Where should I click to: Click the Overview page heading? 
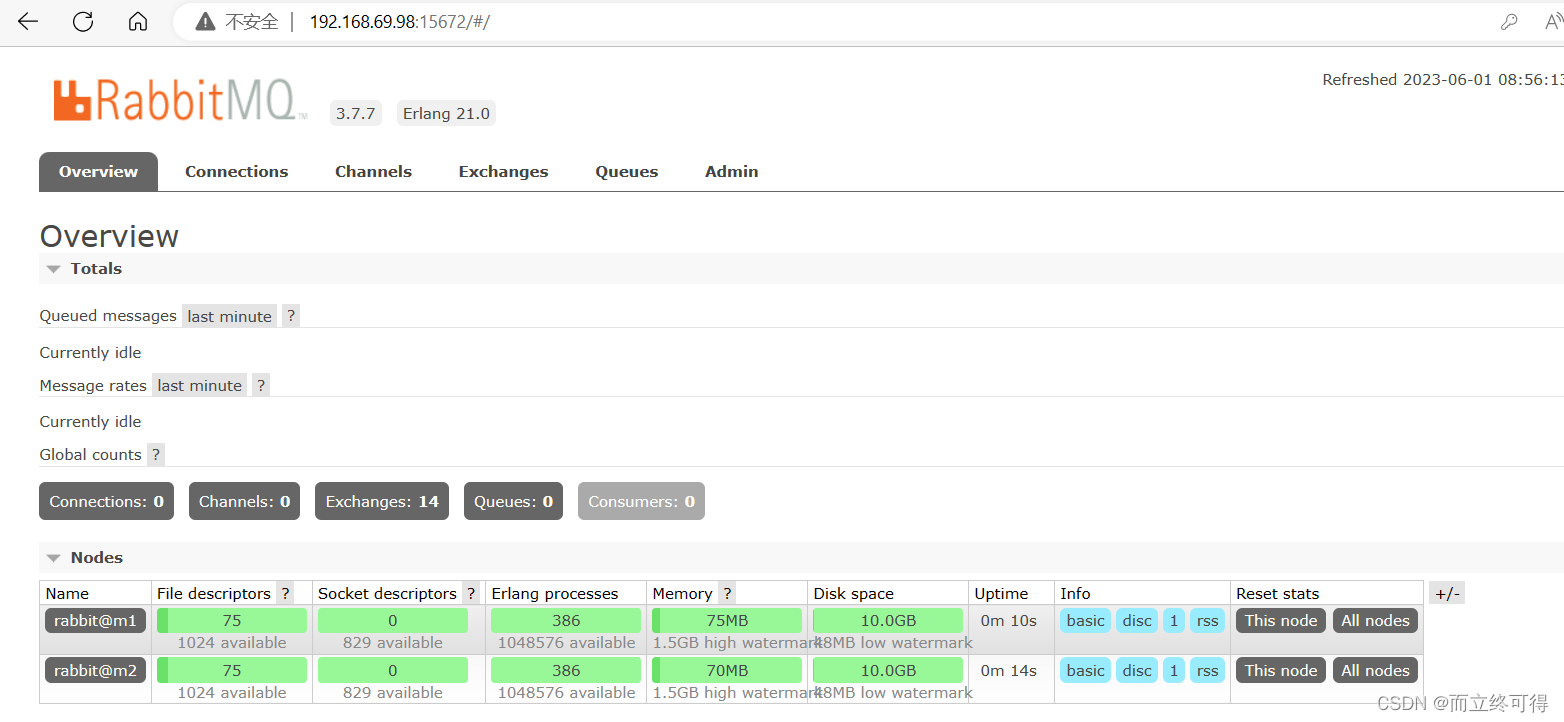click(109, 236)
